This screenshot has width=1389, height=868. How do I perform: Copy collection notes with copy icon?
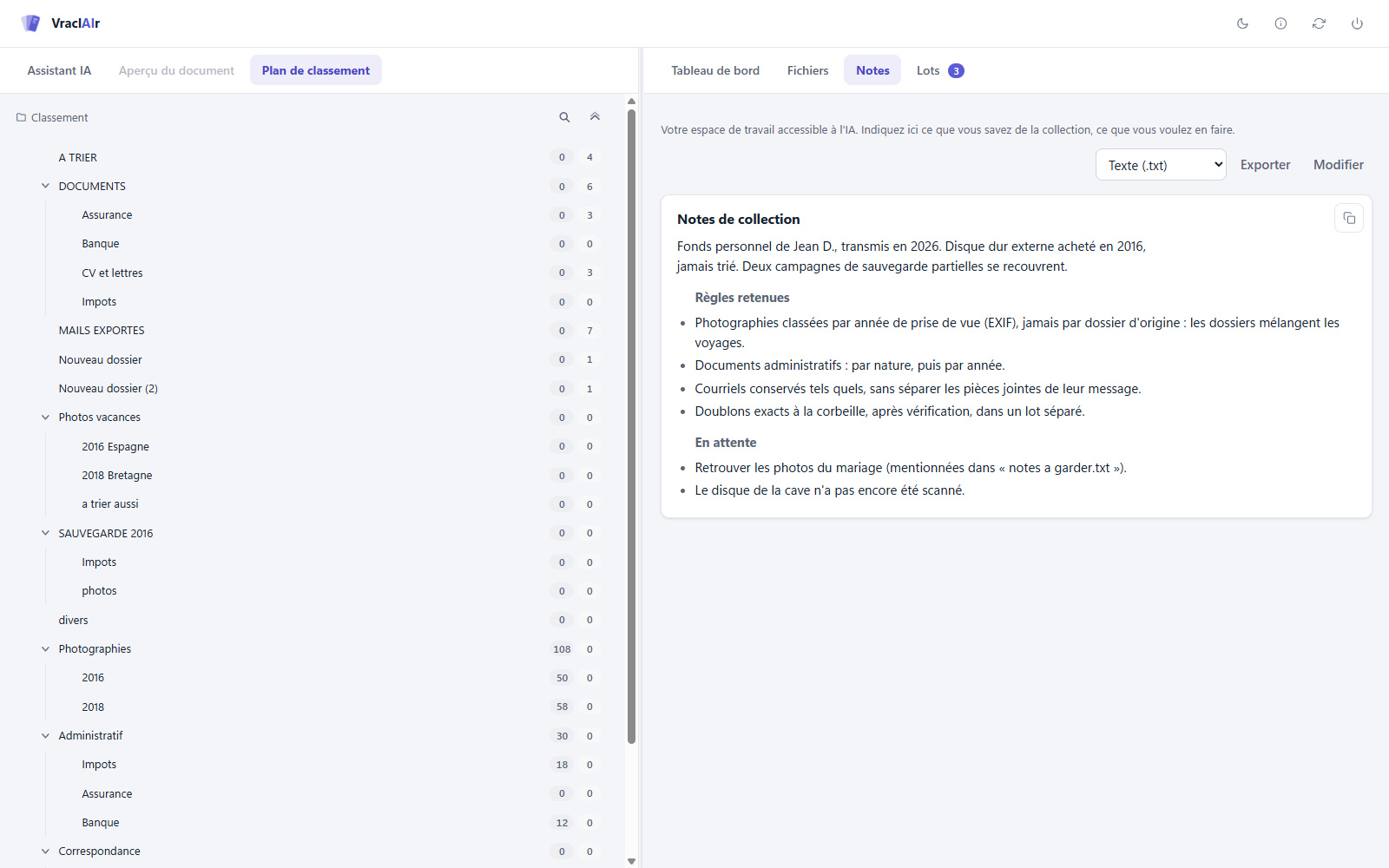click(1349, 218)
